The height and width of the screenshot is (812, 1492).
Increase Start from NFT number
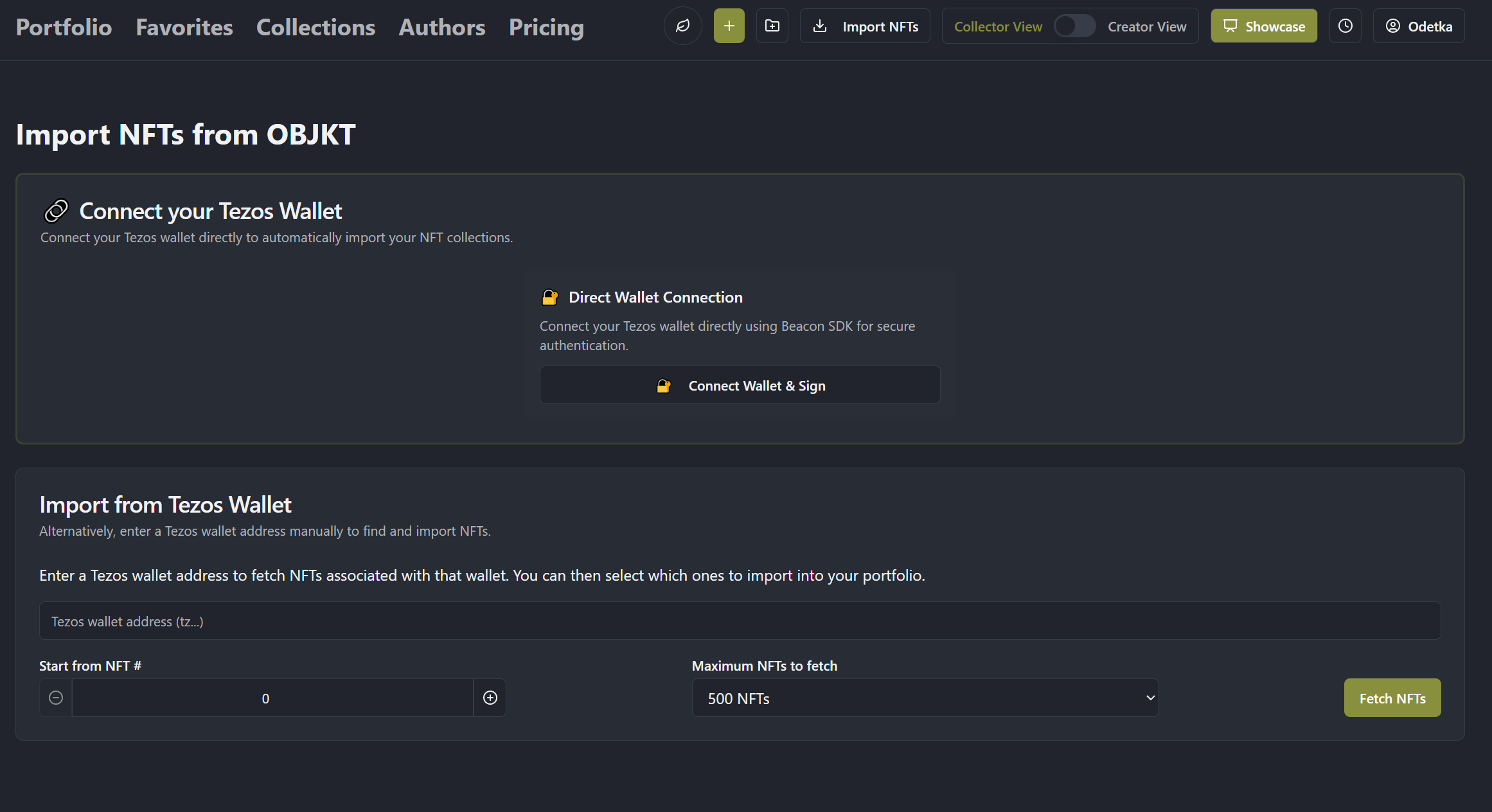tap(490, 698)
